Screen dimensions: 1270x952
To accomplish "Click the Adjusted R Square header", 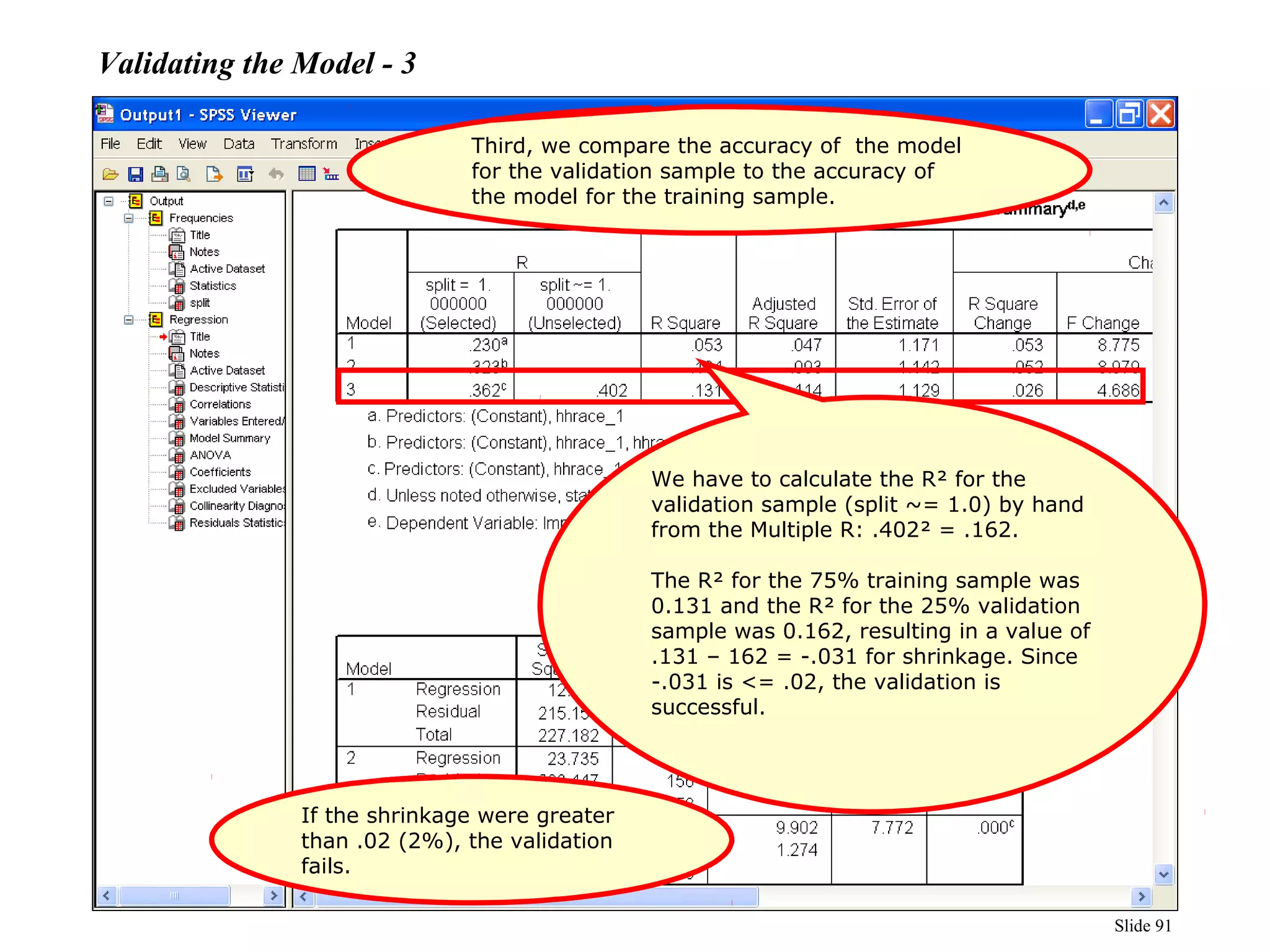I will tap(784, 313).
